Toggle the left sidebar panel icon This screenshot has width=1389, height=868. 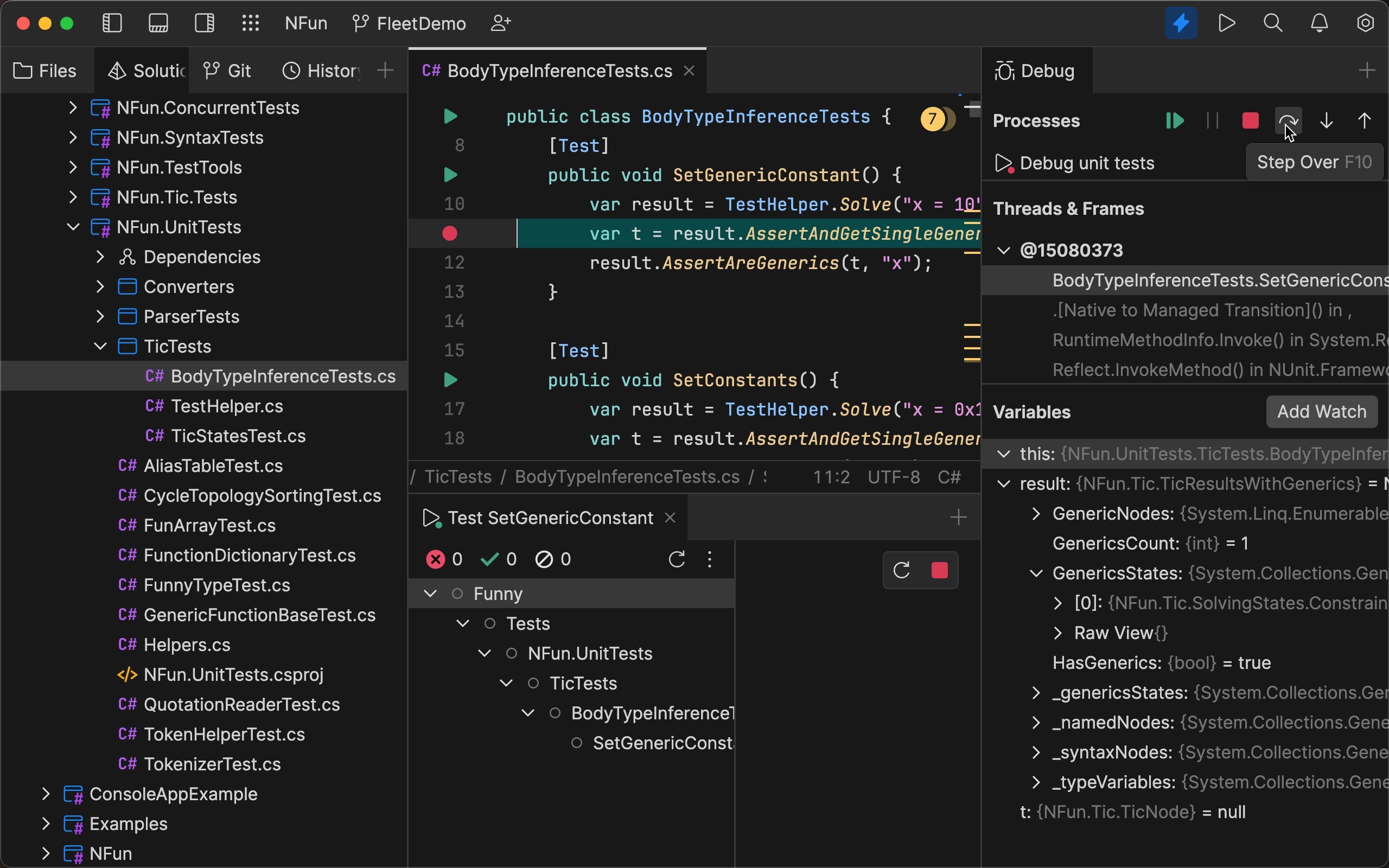click(x=112, y=23)
